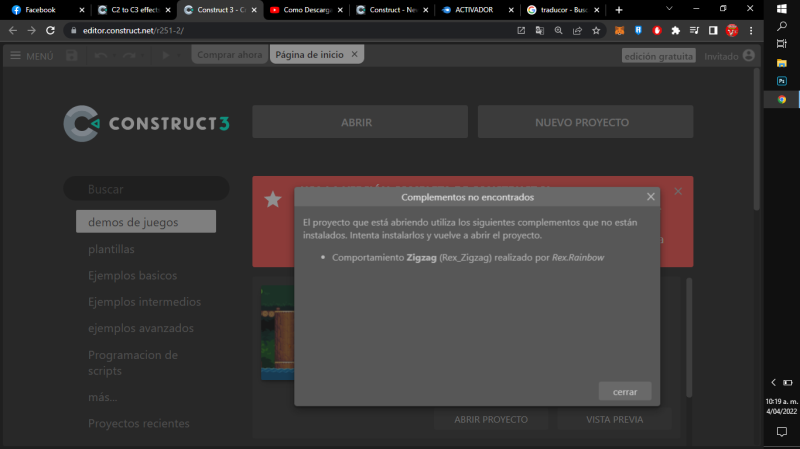Click the play preview icon in toolbar
800x449 pixels.
(165, 55)
